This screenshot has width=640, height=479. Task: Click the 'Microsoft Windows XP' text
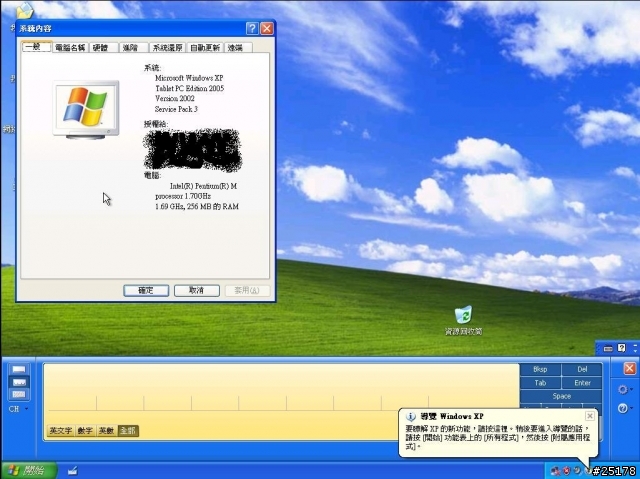(x=189, y=78)
